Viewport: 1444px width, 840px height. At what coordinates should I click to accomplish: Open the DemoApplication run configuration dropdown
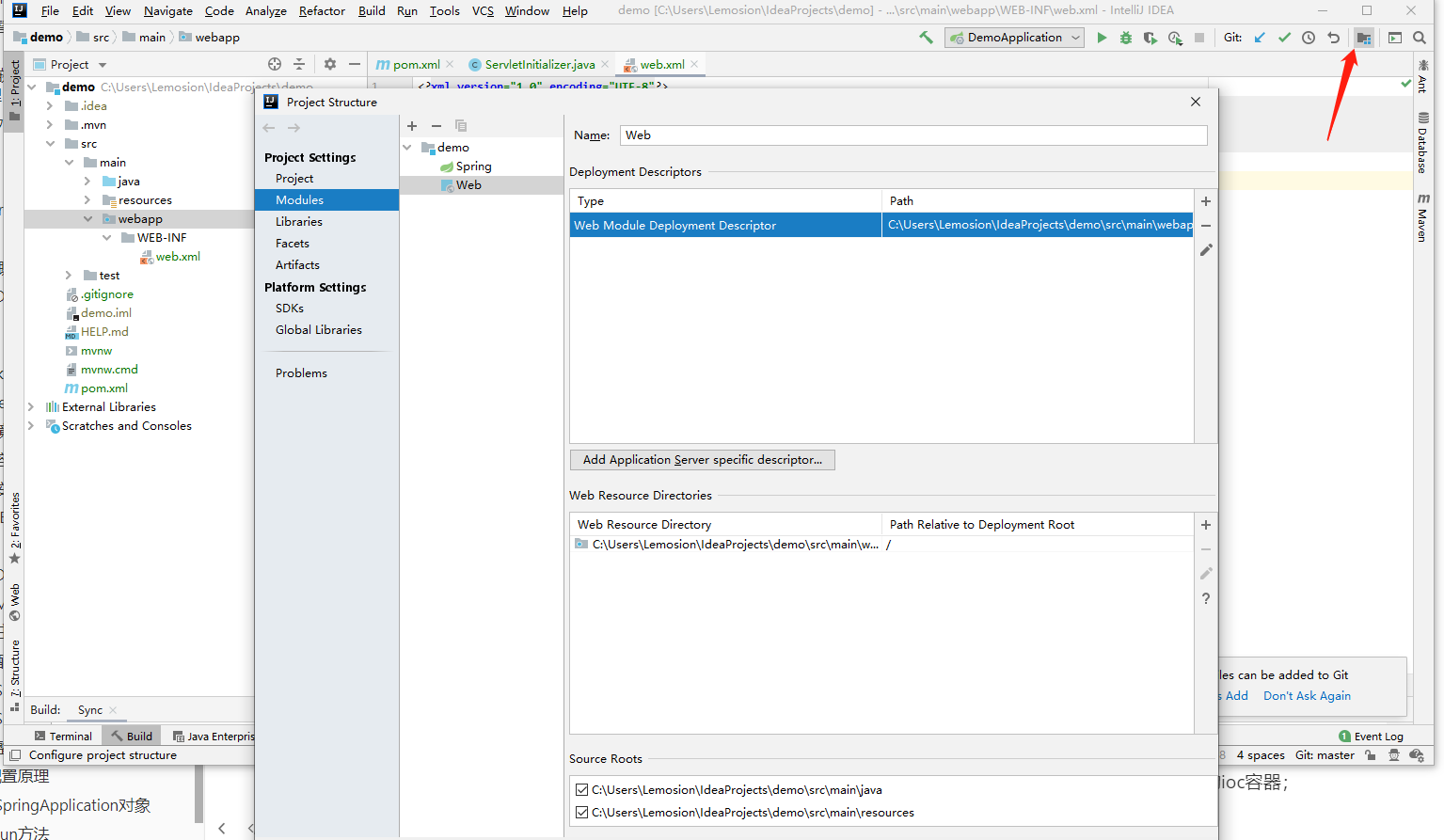tap(1014, 38)
